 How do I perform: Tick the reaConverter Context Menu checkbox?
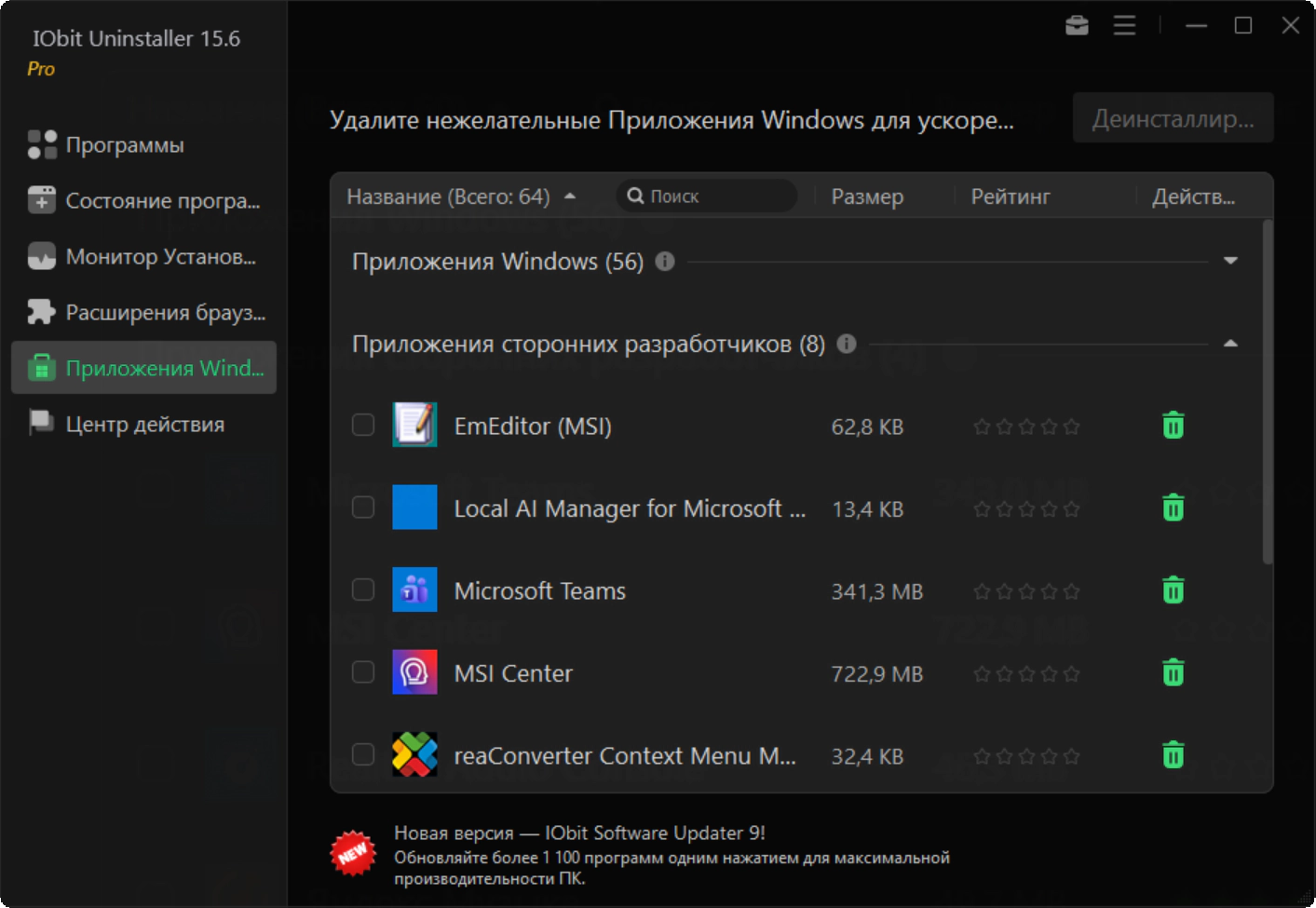point(363,754)
